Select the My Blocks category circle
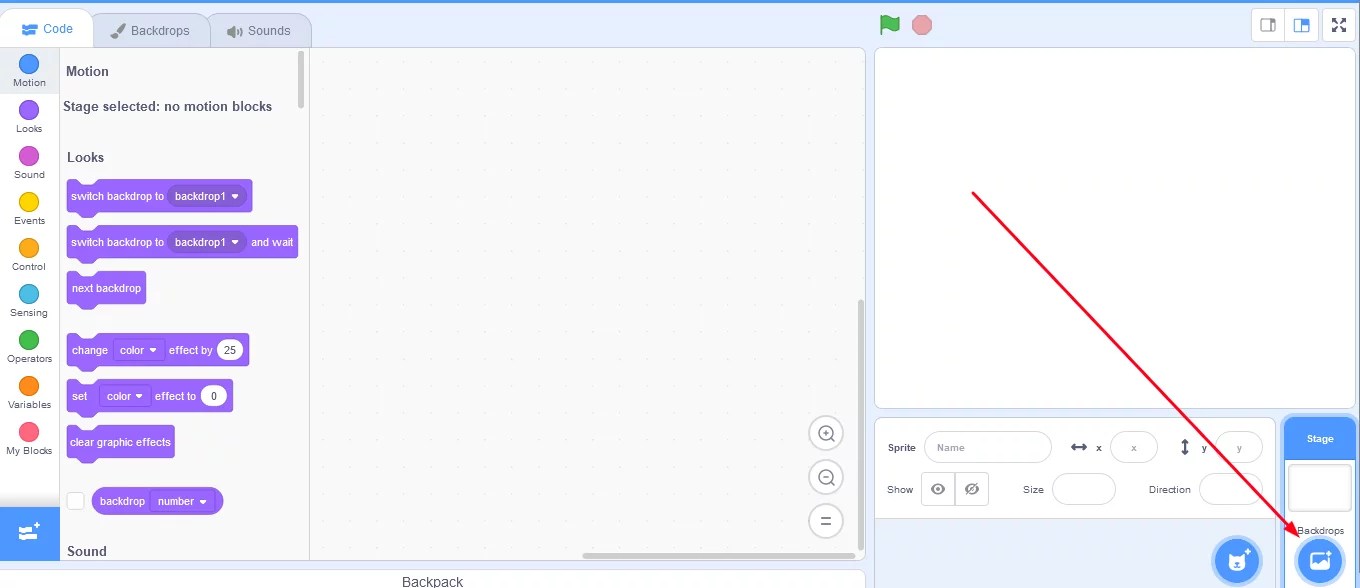 29,432
